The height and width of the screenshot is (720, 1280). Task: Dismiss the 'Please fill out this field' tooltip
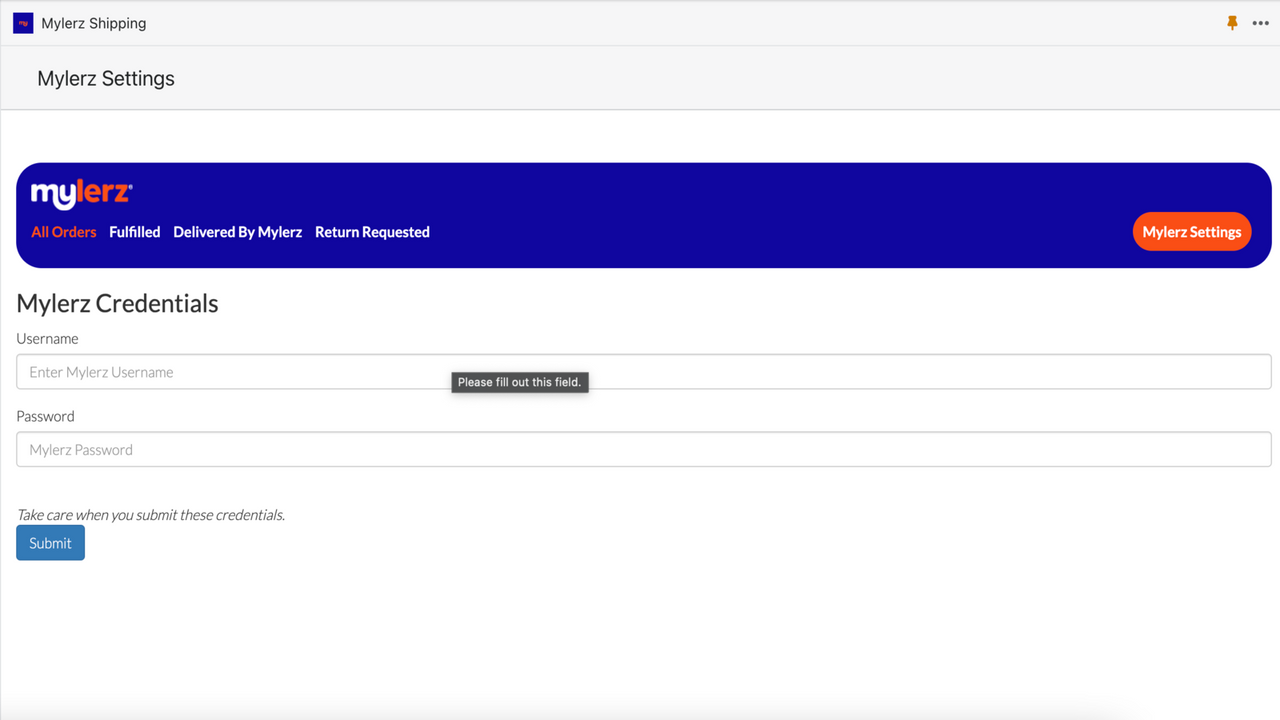coord(519,382)
